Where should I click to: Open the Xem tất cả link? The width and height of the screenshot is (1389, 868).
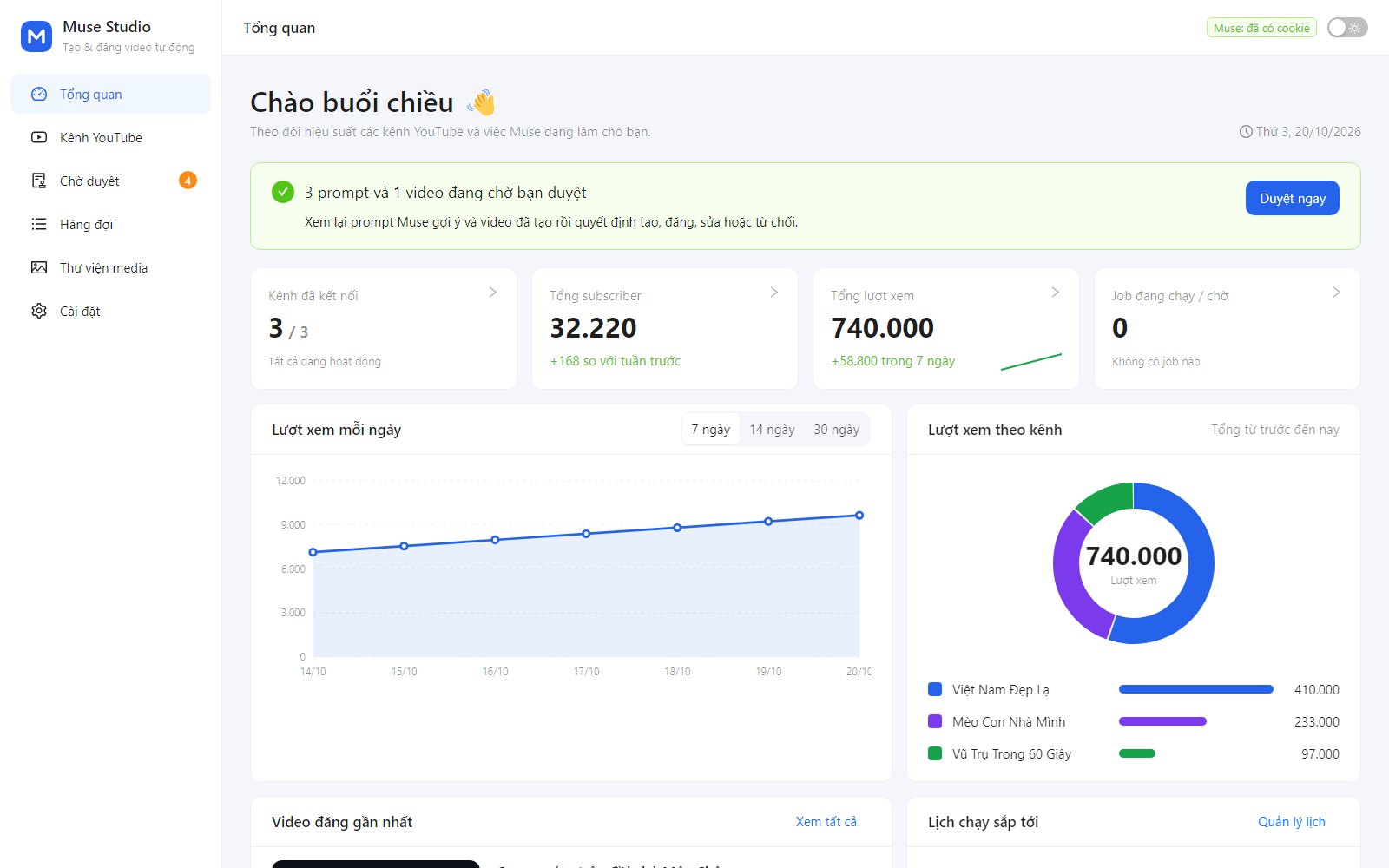[x=826, y=821]
